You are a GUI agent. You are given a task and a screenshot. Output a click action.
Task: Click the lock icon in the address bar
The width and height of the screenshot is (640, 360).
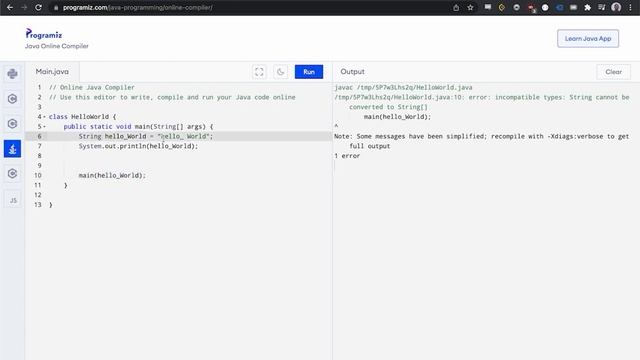click(56, 8)
